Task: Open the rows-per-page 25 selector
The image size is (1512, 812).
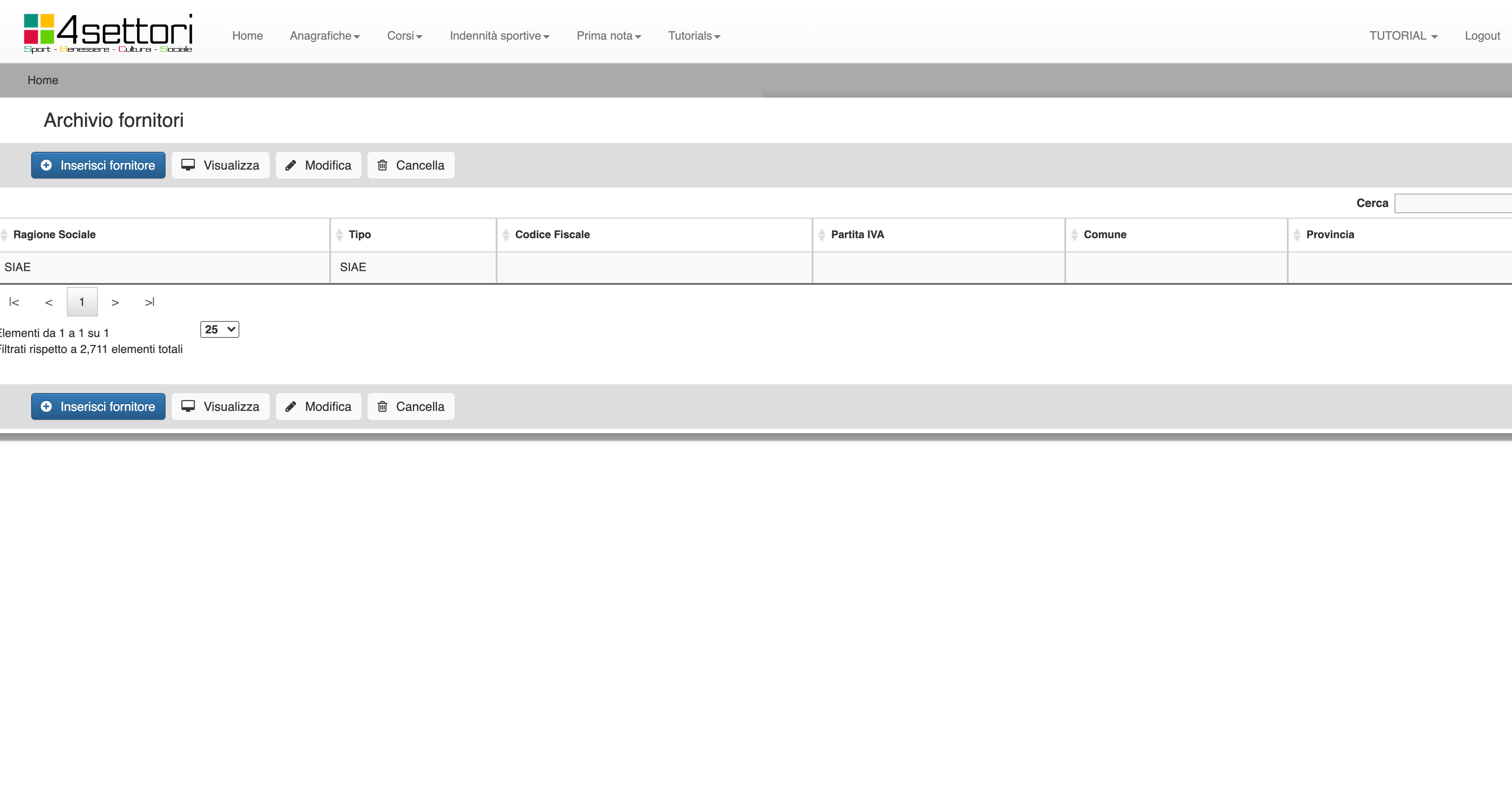Action: click(x=219, y=329)
